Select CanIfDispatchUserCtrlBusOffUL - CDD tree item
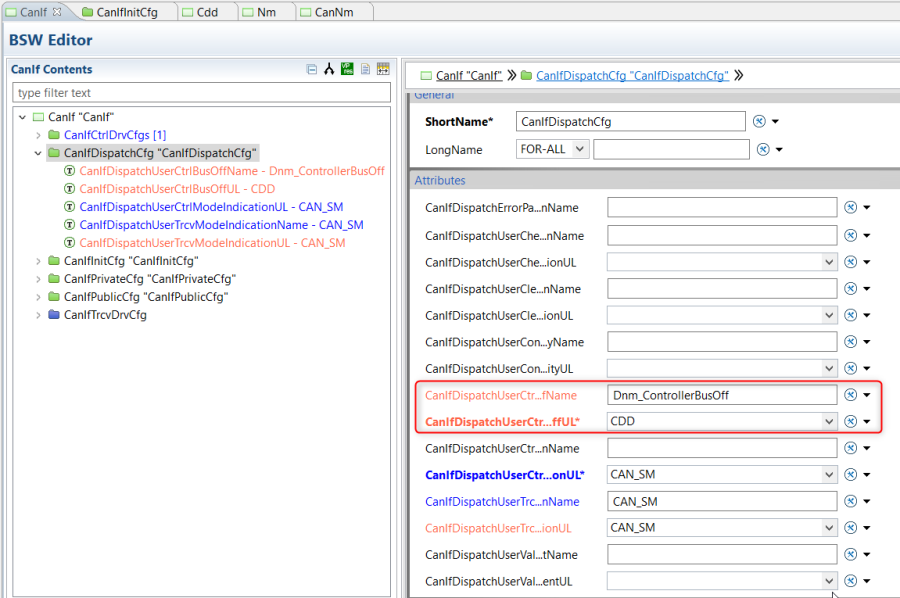The width and height of the screenshot is (900, 598). 177,189
